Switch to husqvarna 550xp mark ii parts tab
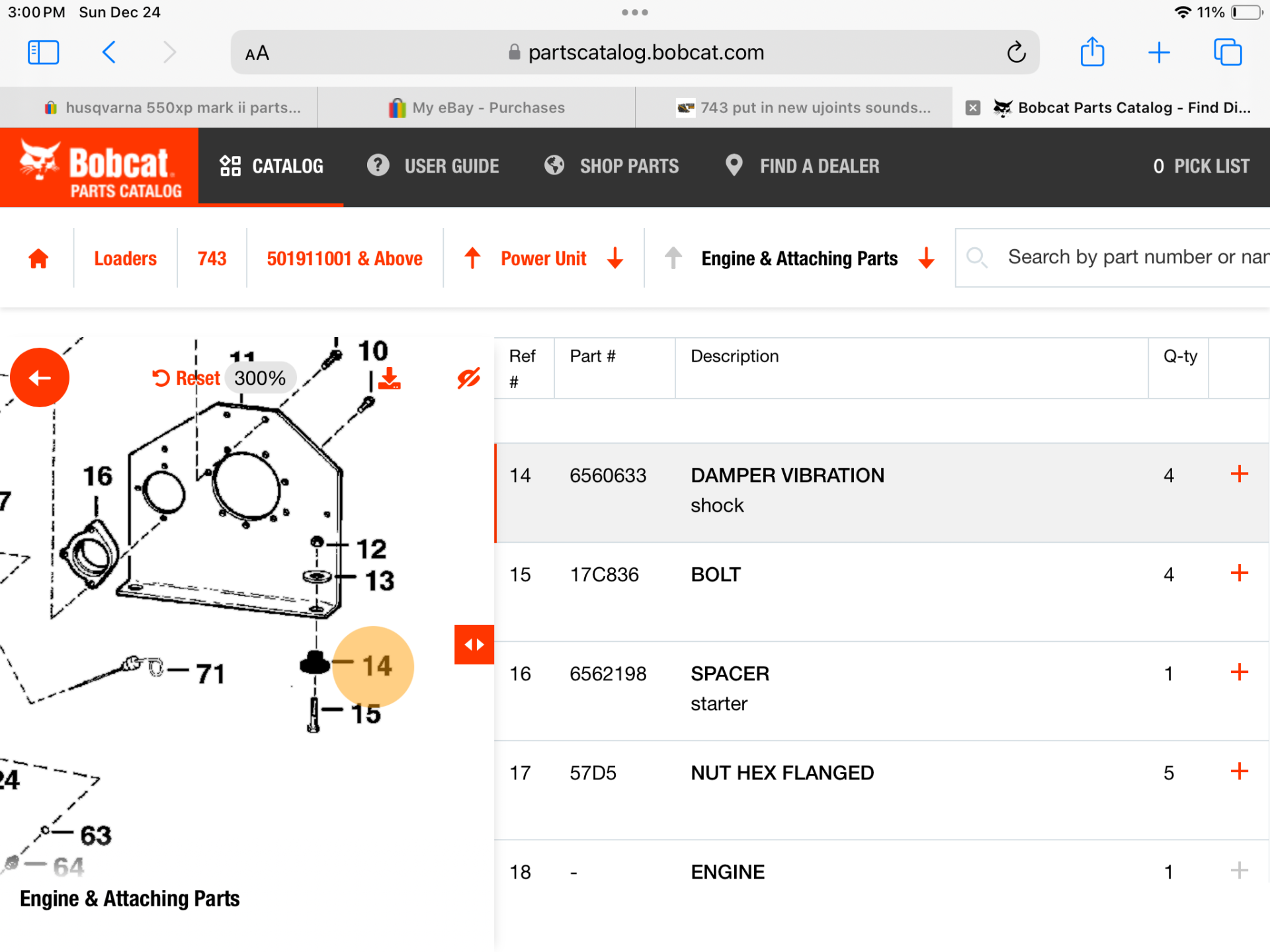1270x952 pixels. coord(159,107)
